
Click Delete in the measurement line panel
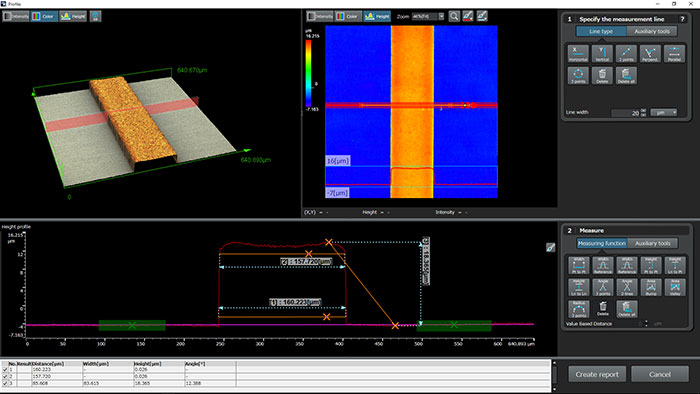(602, 75)
